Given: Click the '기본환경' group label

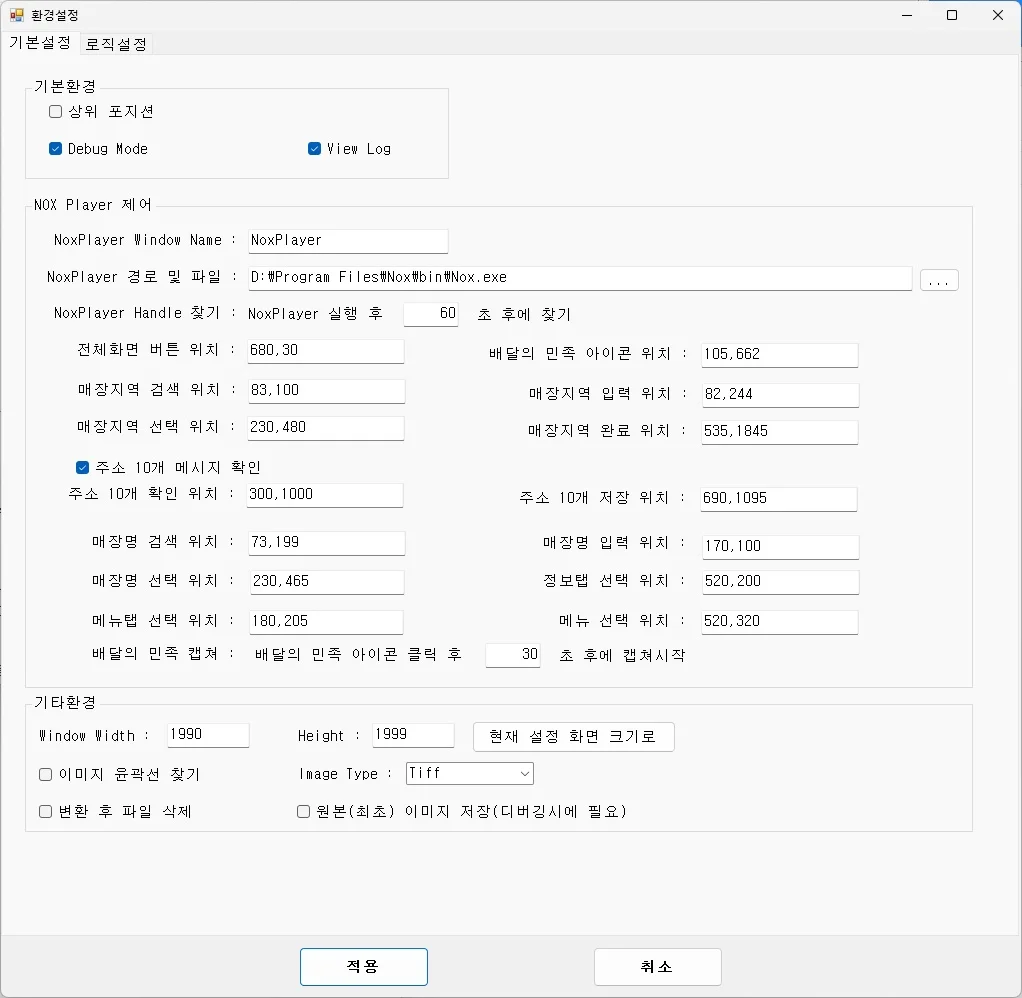Looking at the screenshot, I should coord(65,86).
